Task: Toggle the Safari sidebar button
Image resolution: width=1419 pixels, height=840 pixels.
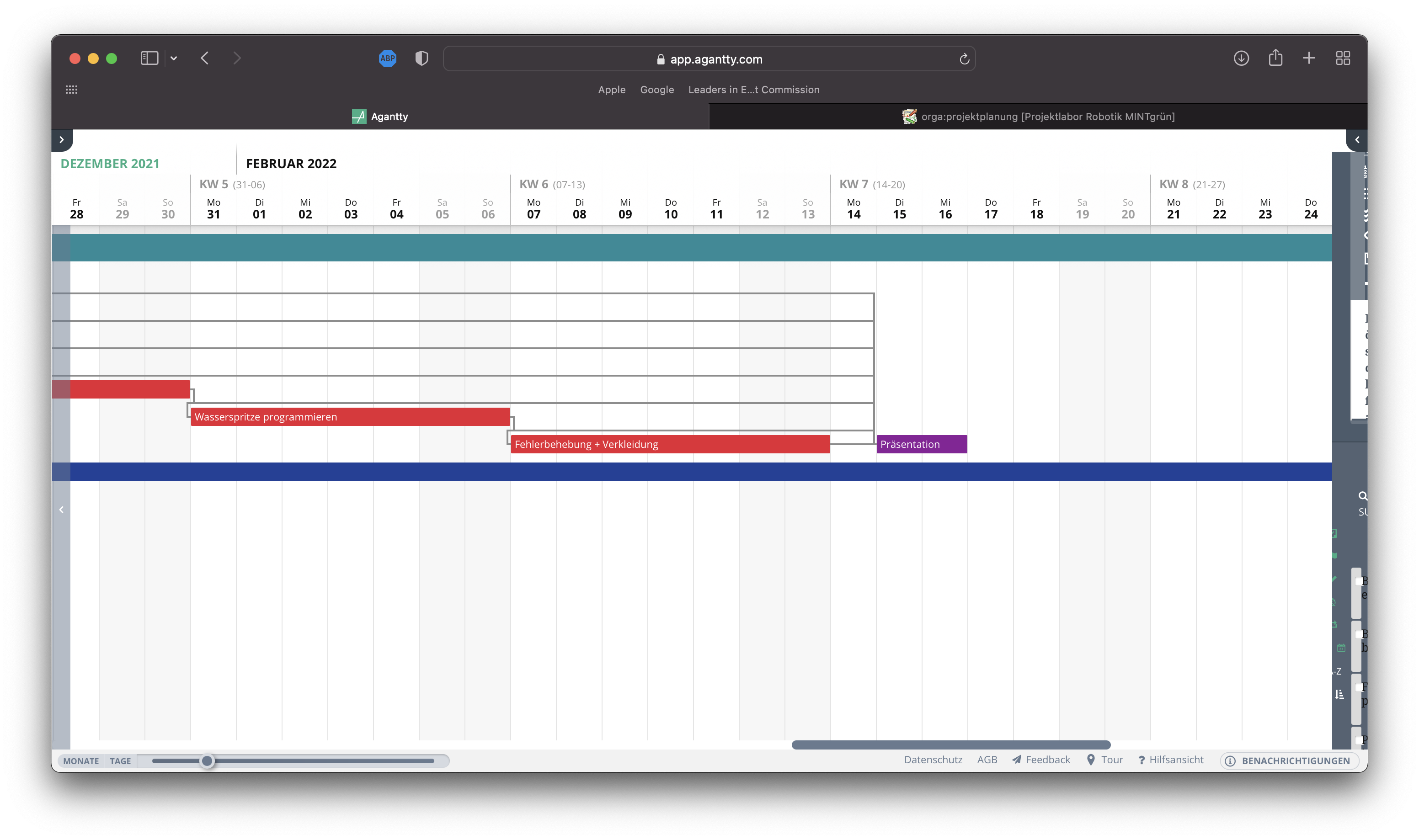Action: pos(149,58)
